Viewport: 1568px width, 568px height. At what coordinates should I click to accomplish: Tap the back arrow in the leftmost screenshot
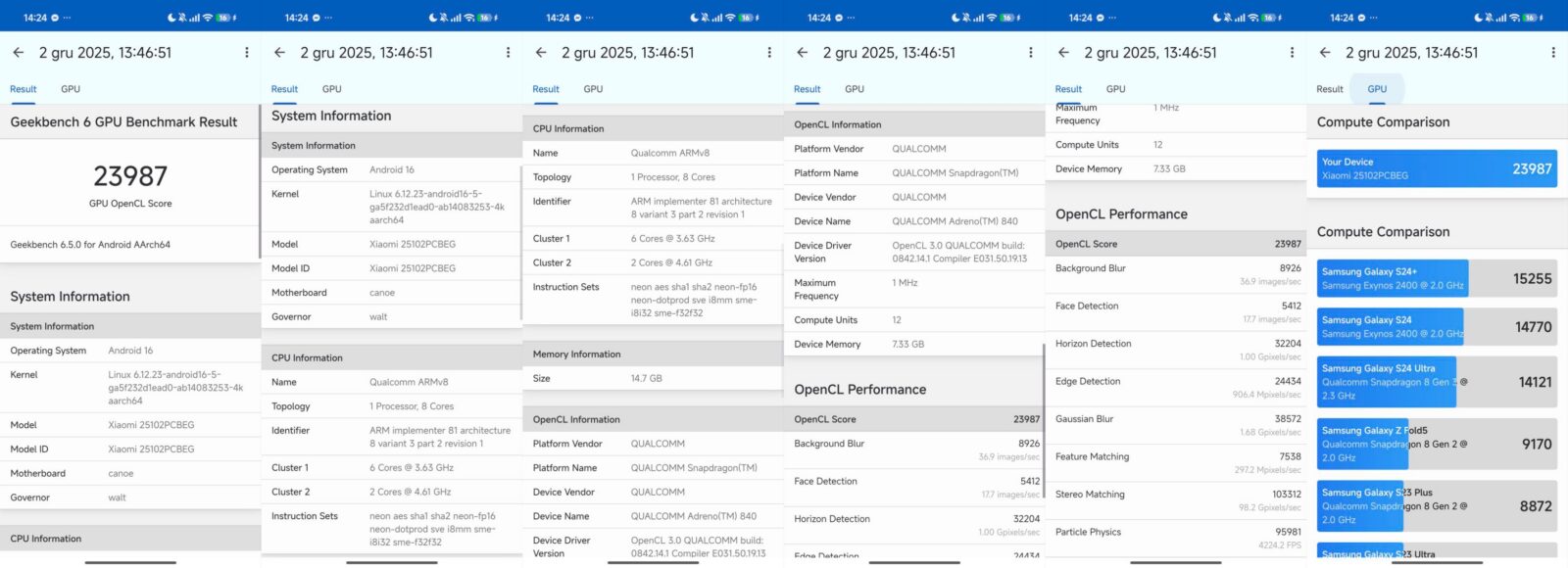click(x=19, y=53)
